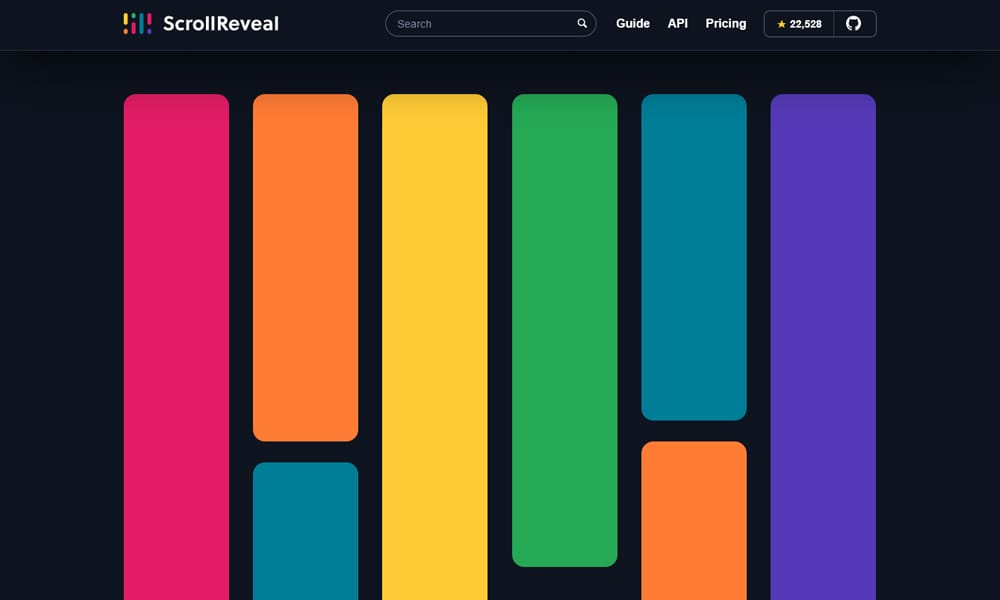Click the teal bar right of center
This screenshot has width=1000, height=600.
[694, 255]
